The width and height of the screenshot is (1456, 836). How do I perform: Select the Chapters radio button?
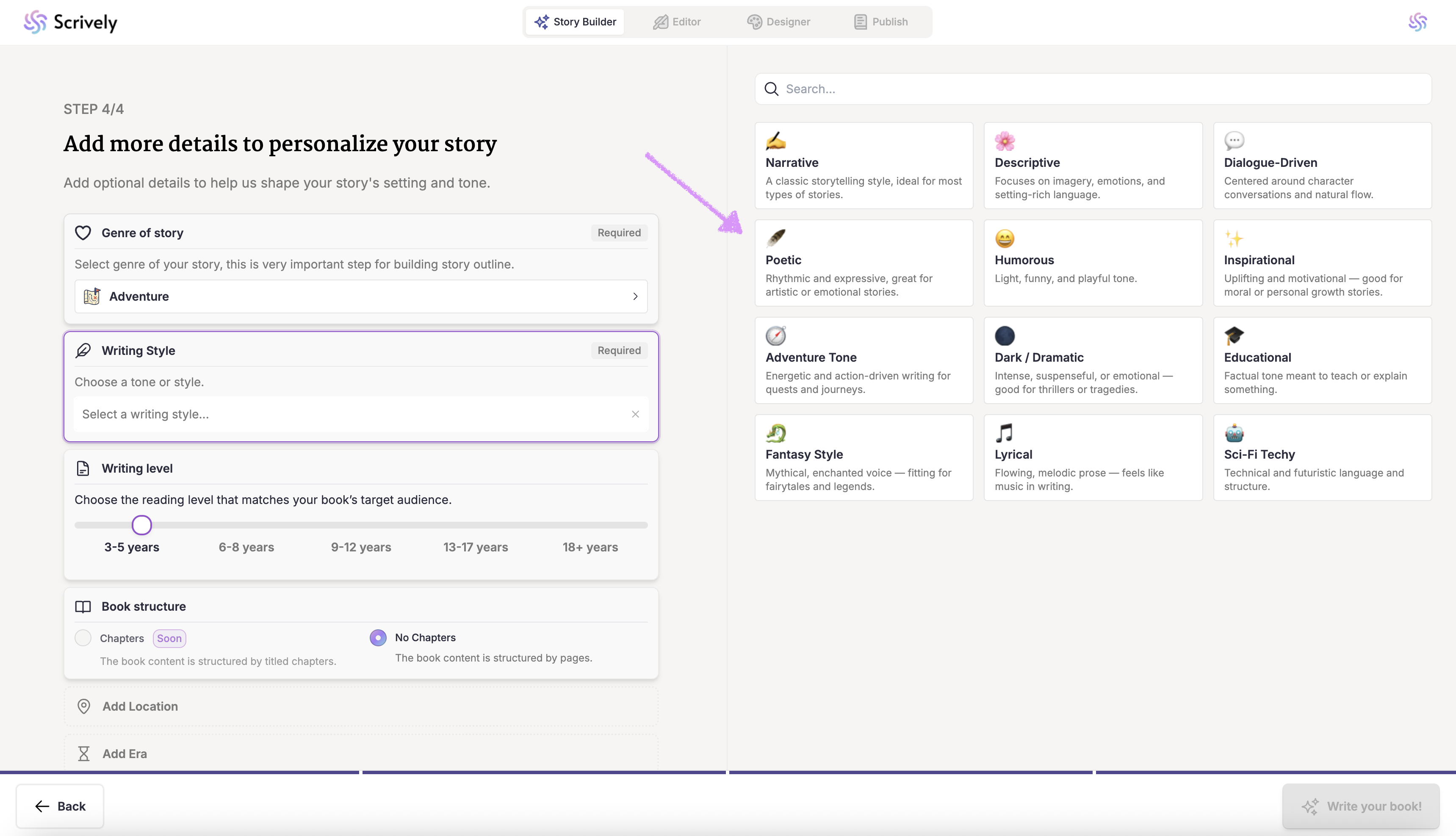pyautogui.click(x=83, y=638)
